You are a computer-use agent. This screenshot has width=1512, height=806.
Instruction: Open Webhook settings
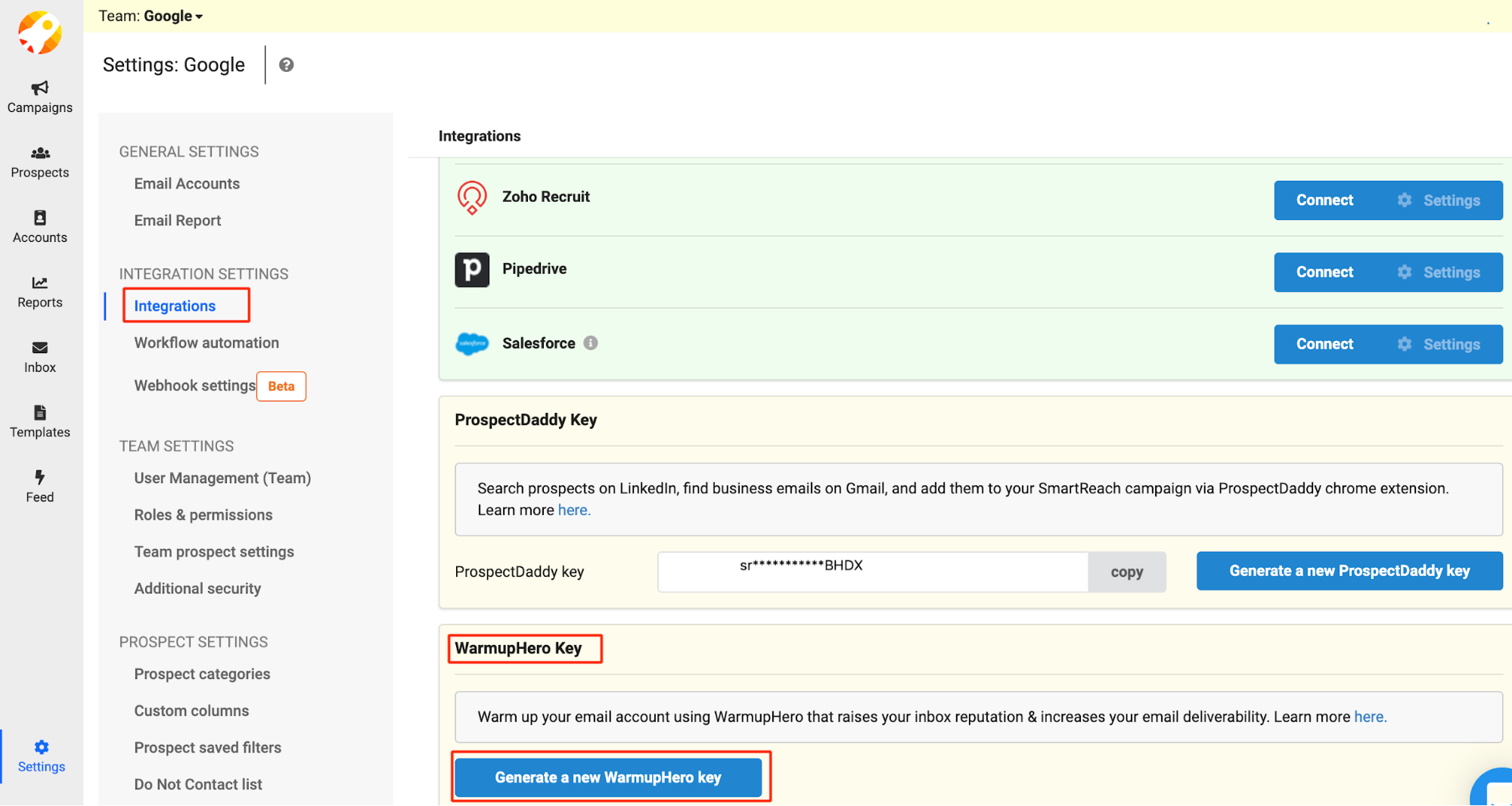pyautogui.click(x=195, y=386)
